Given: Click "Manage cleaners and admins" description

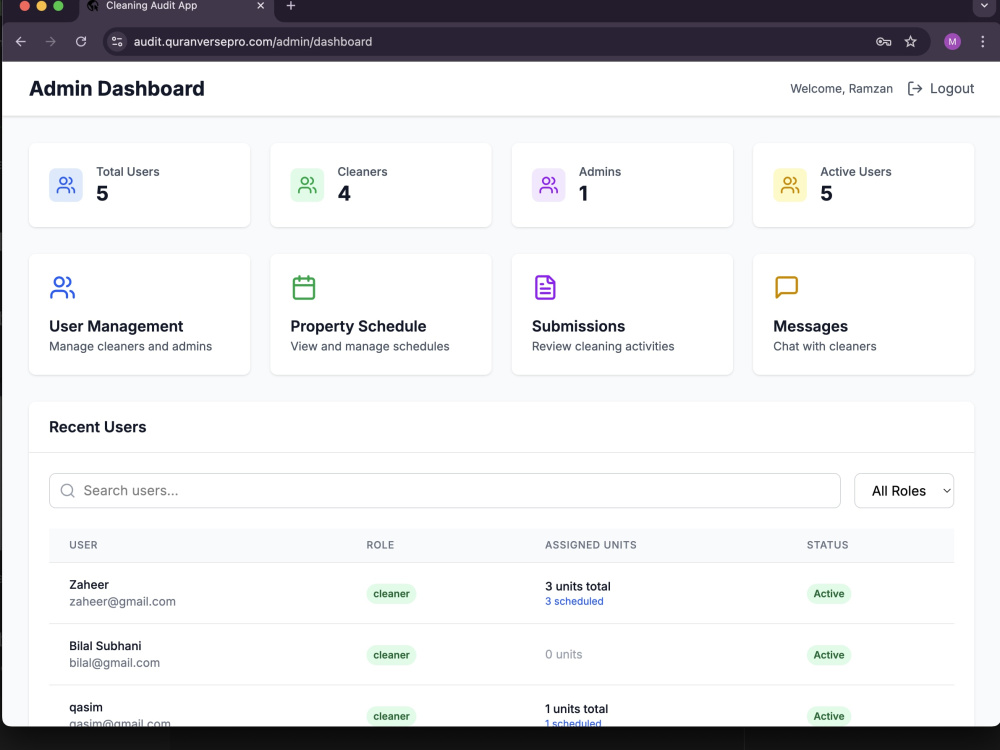Looking at the screenshot, I should pyautogui.click(x=131, y=346).
